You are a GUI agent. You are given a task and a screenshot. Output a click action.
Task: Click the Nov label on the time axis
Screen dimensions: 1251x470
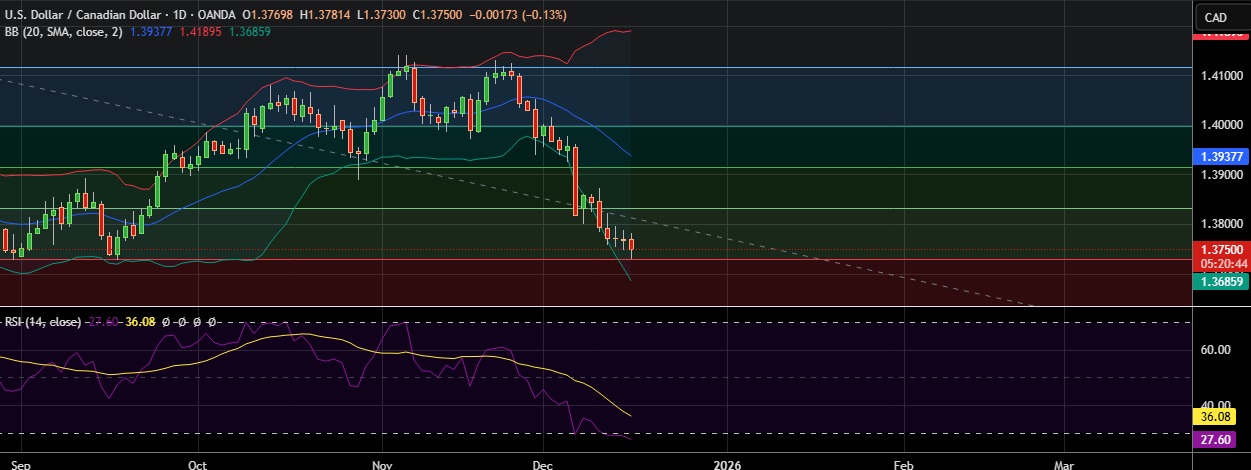tap(381, 465)
